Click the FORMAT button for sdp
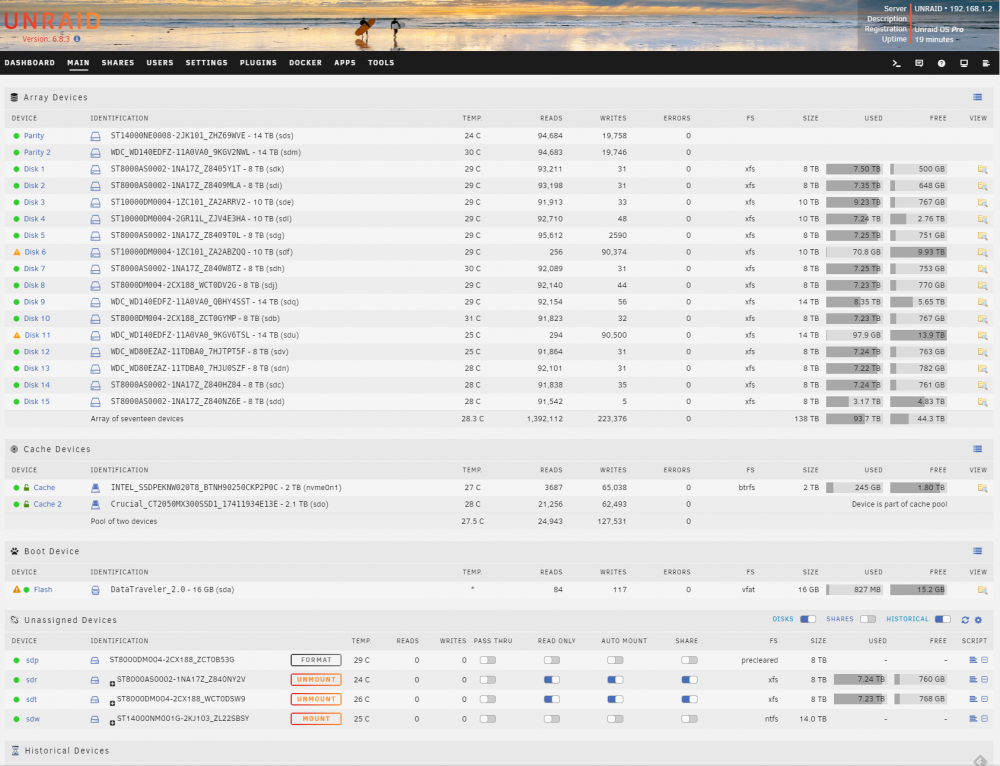The height and width of the screenshot is (766, 1000). coord(316,660)
